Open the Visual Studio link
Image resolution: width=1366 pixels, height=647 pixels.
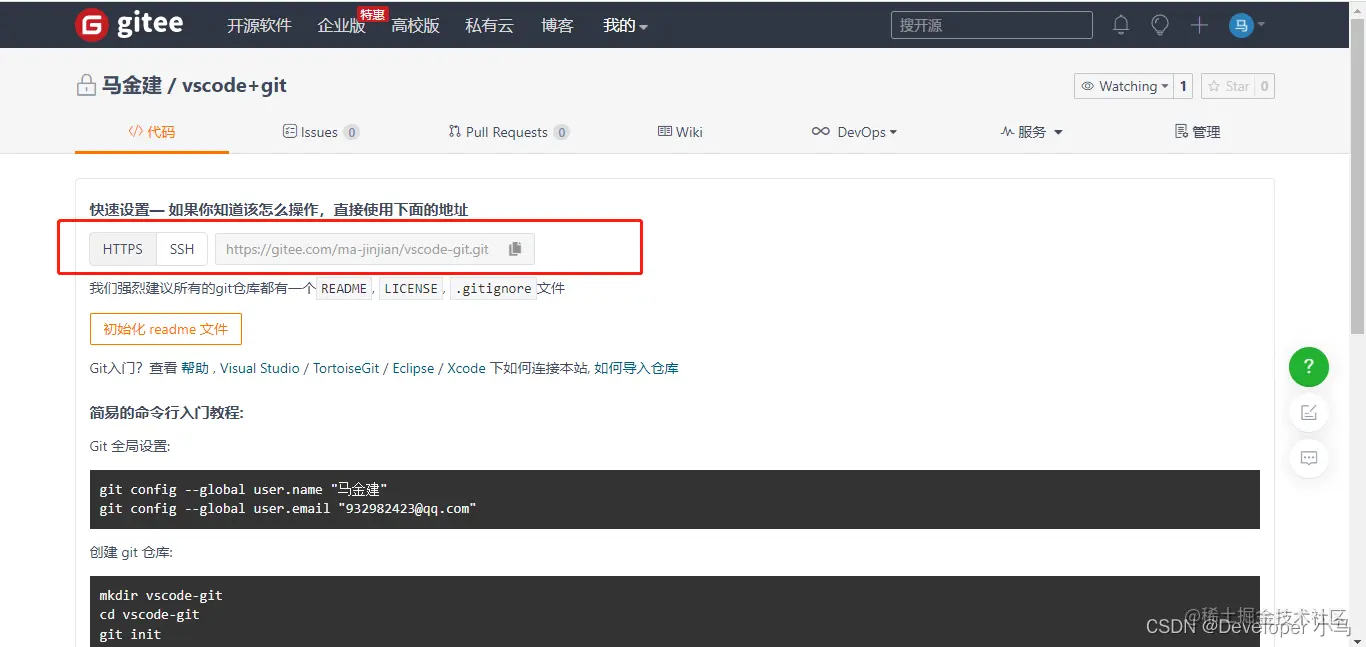pos(260,368)
